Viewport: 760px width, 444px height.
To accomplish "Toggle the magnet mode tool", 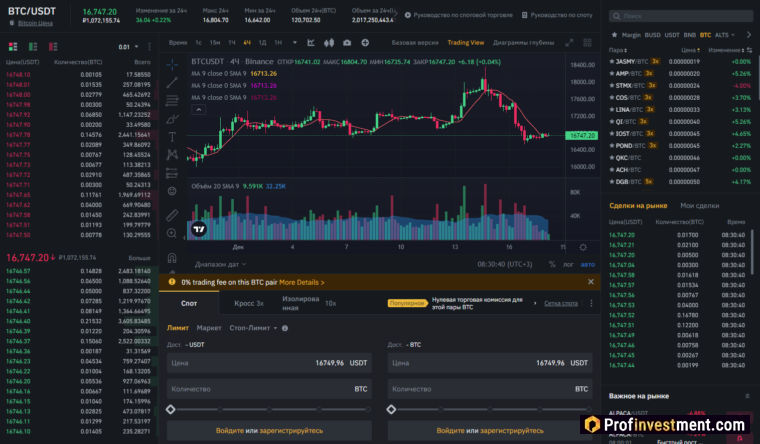I will (172, 257).
